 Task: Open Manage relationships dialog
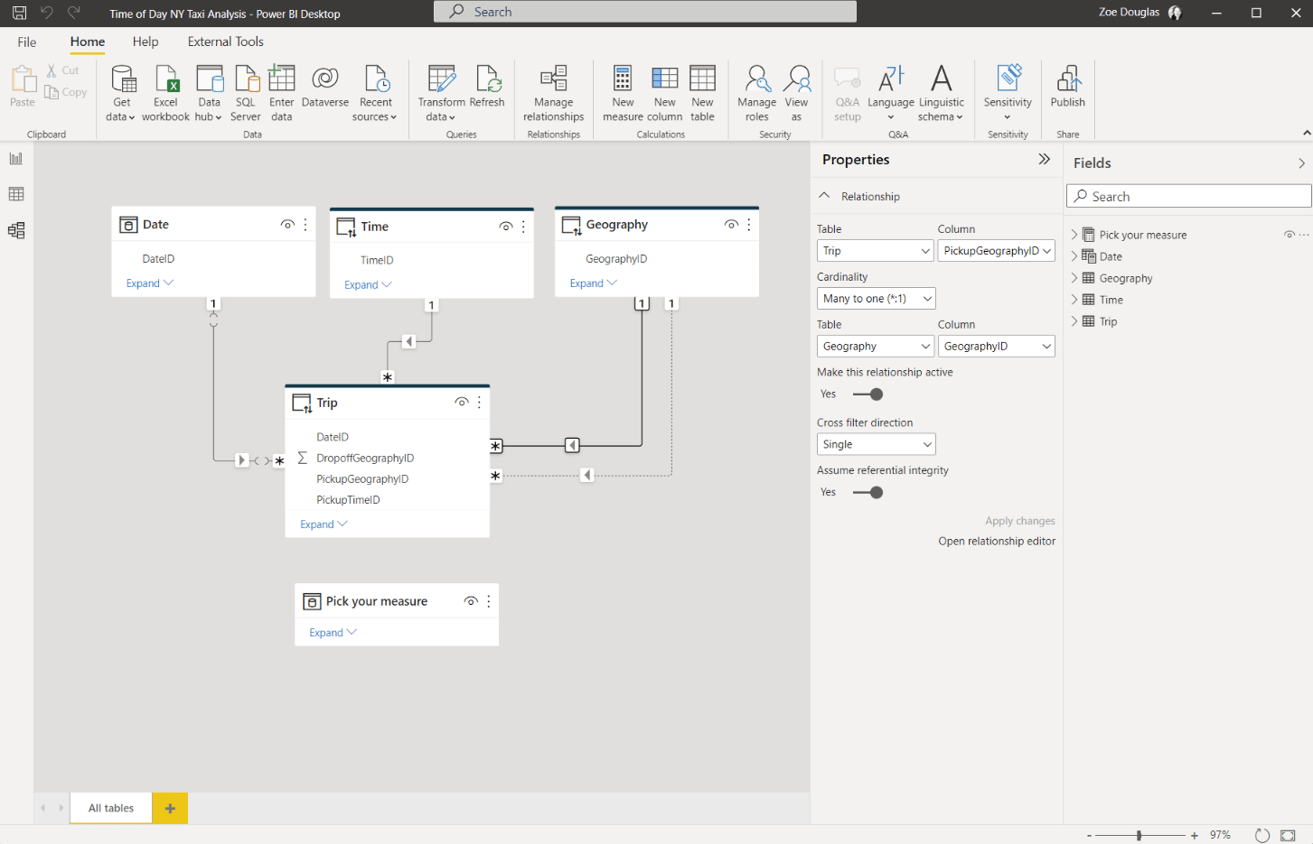tap(553, 93)
